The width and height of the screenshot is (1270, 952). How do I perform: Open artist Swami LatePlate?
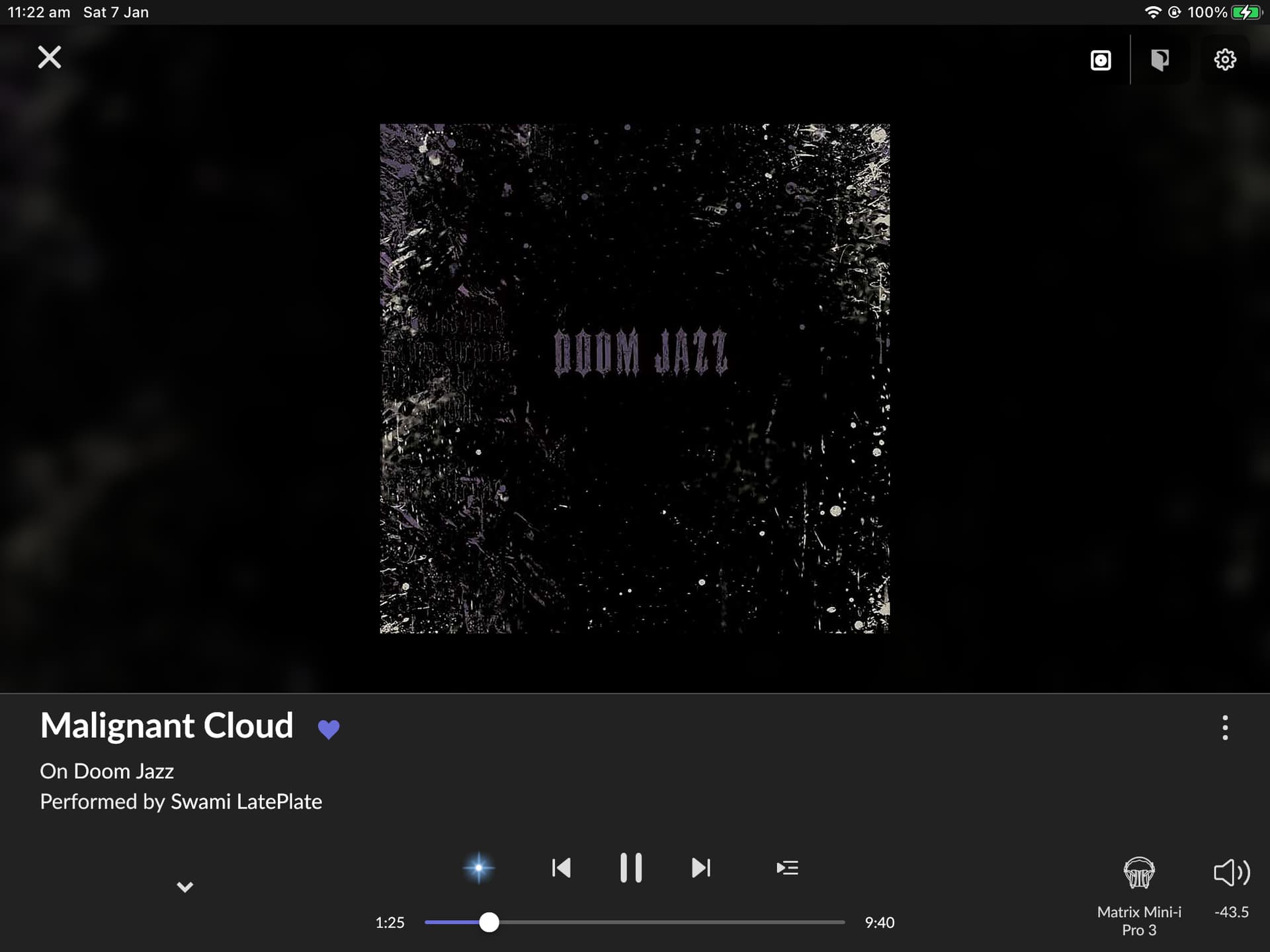[246, 801]
